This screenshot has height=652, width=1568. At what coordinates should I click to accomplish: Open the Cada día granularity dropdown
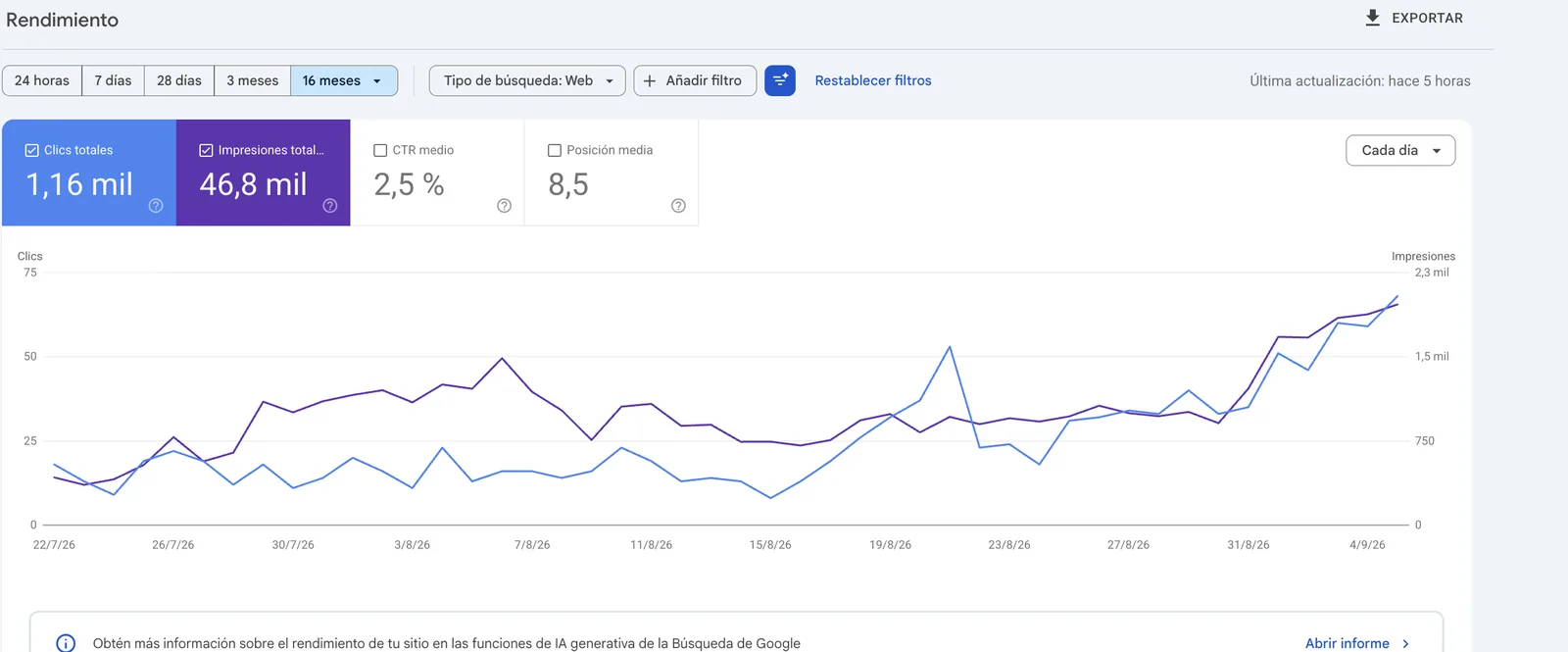pos(1400,150)
